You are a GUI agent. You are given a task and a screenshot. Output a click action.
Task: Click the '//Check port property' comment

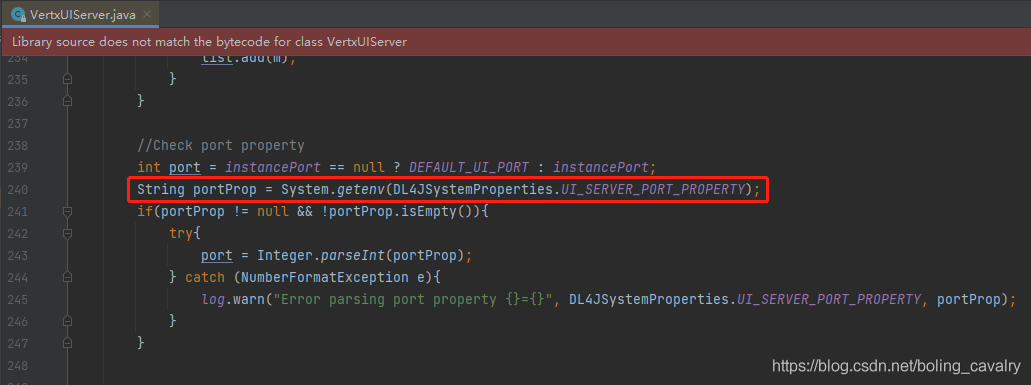click(221, 145)
